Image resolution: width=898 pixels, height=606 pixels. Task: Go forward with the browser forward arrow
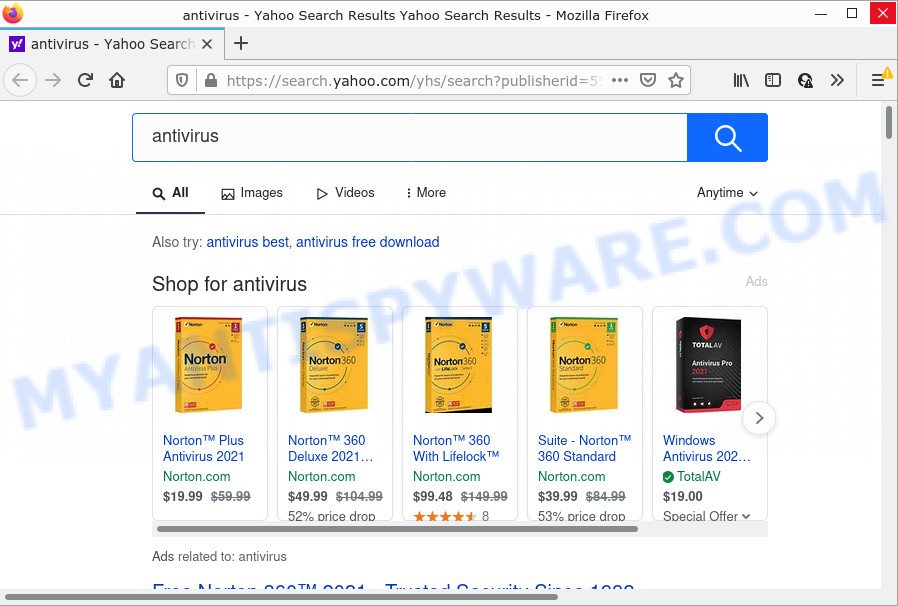[53, 80]
